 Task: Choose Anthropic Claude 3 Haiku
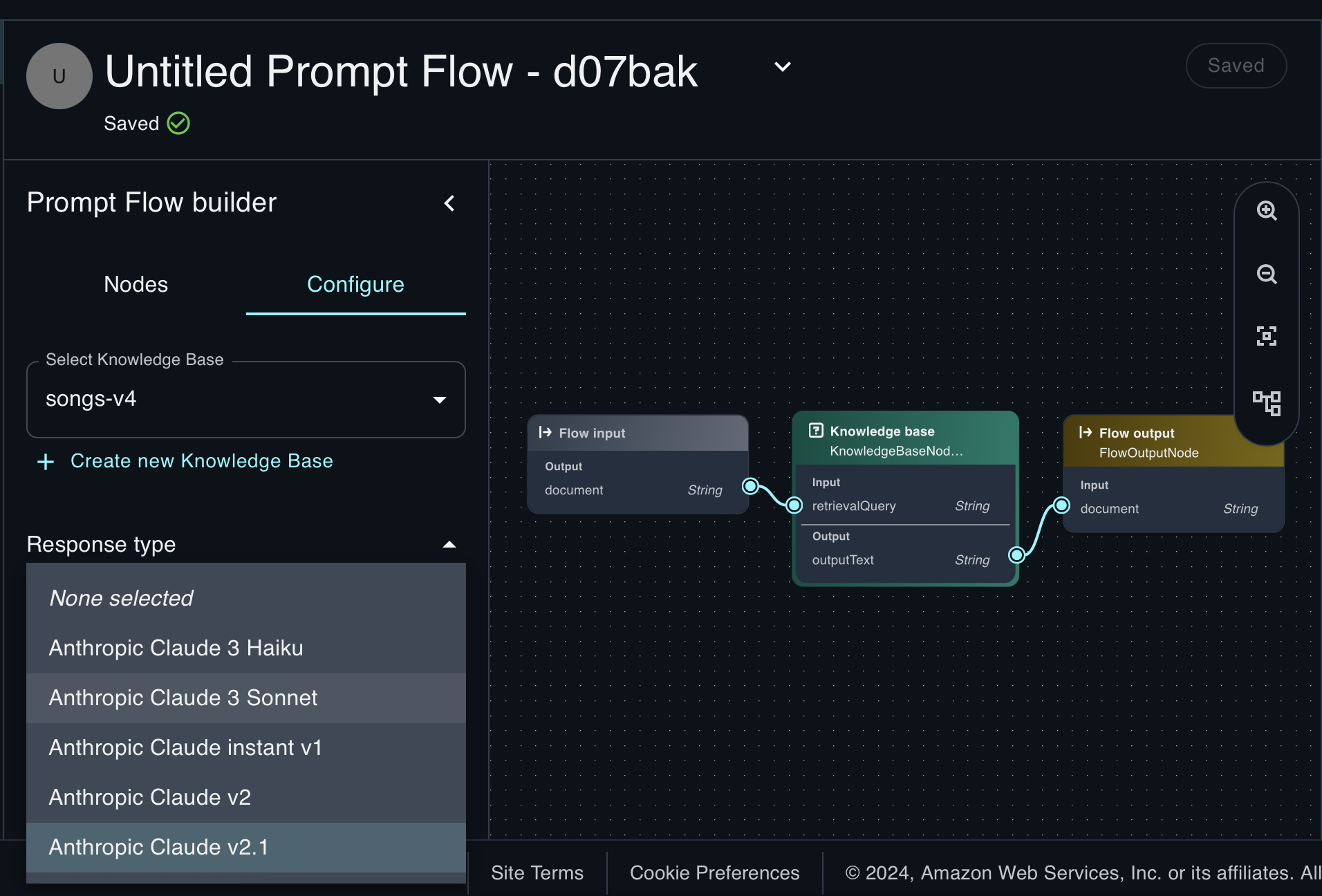tap(246, 648)
